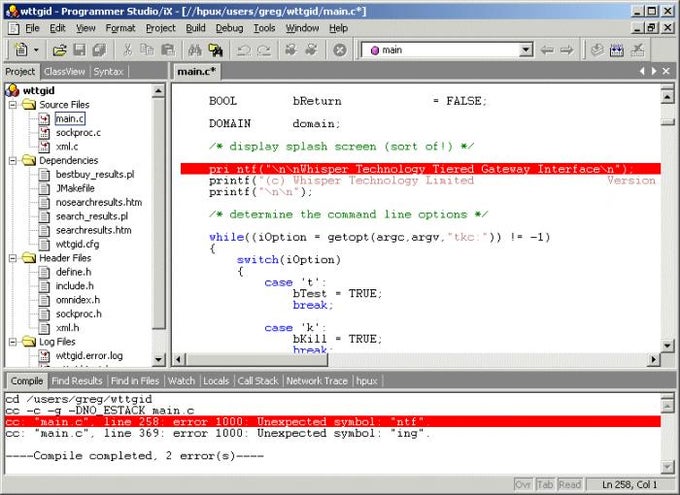Click the Find in Files icon
This screenshot has height=495, width=680.
point(215,50)
